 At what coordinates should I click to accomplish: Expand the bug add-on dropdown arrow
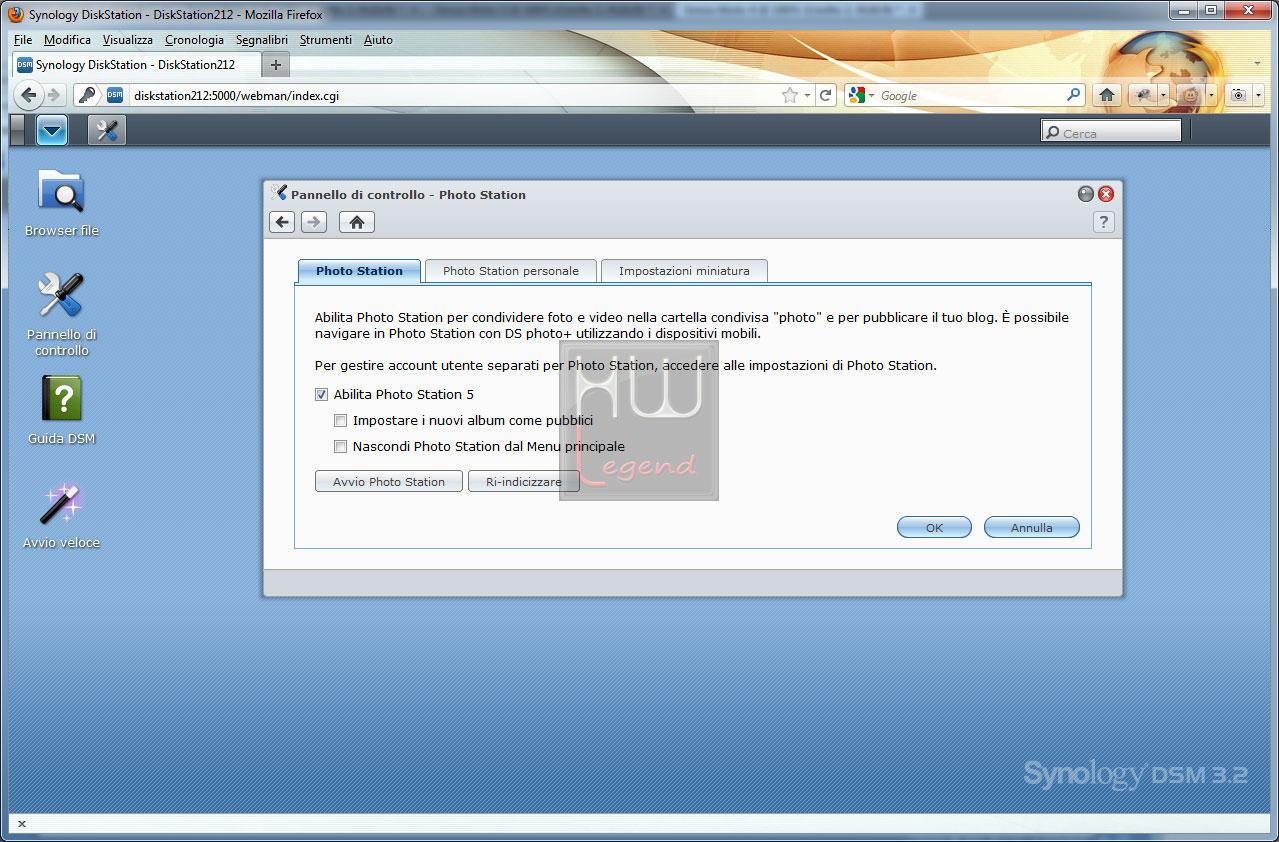pyautogui.click(x=1163, y=95)
